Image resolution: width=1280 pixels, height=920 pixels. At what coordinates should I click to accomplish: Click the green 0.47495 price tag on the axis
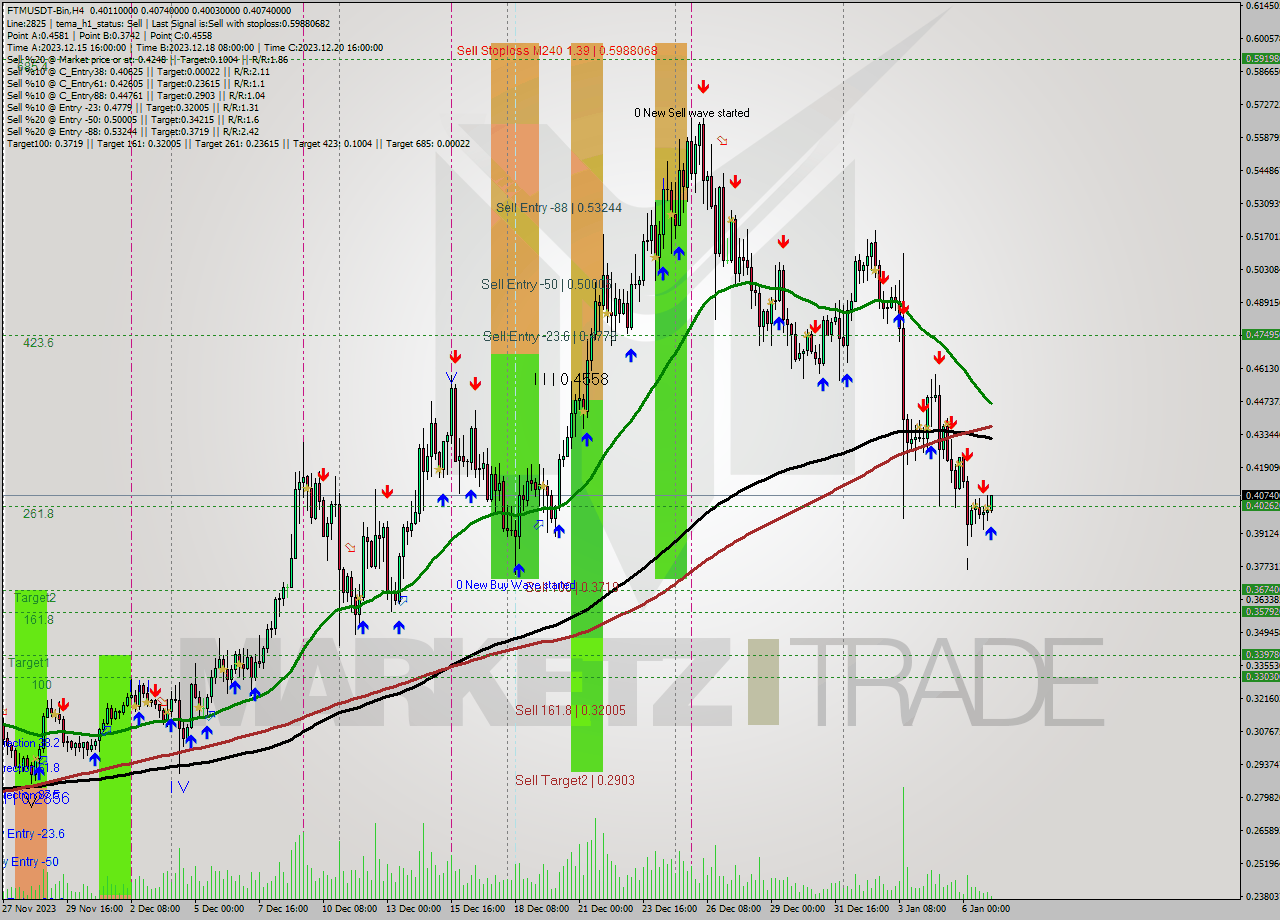pyautogui.click(x=1260, y=334)
